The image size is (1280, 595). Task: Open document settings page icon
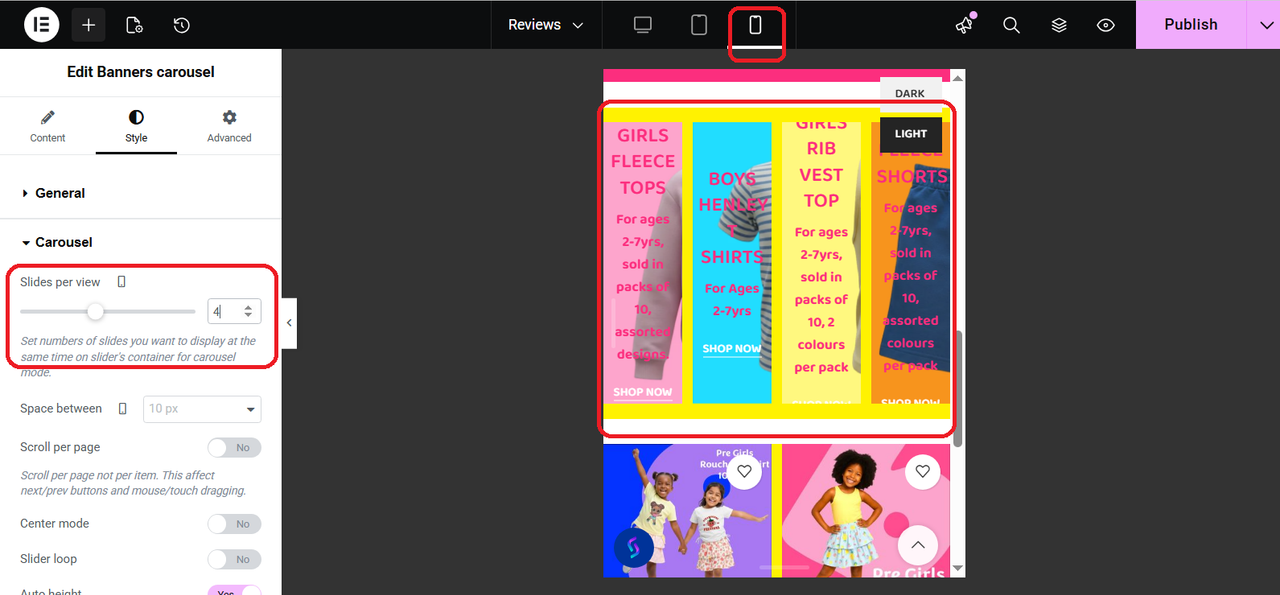tap(134, 24)
